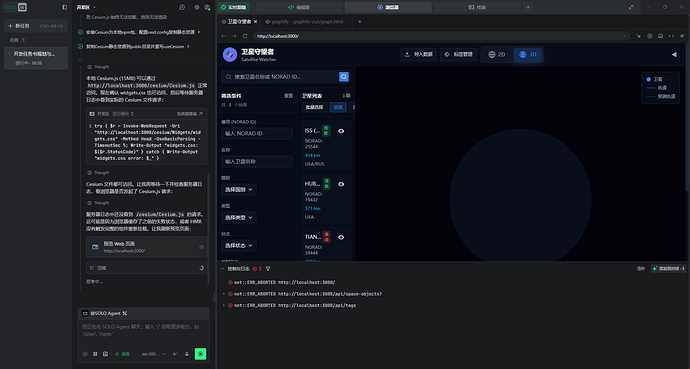Click the blue search button beside the NORAD search field

344,77
